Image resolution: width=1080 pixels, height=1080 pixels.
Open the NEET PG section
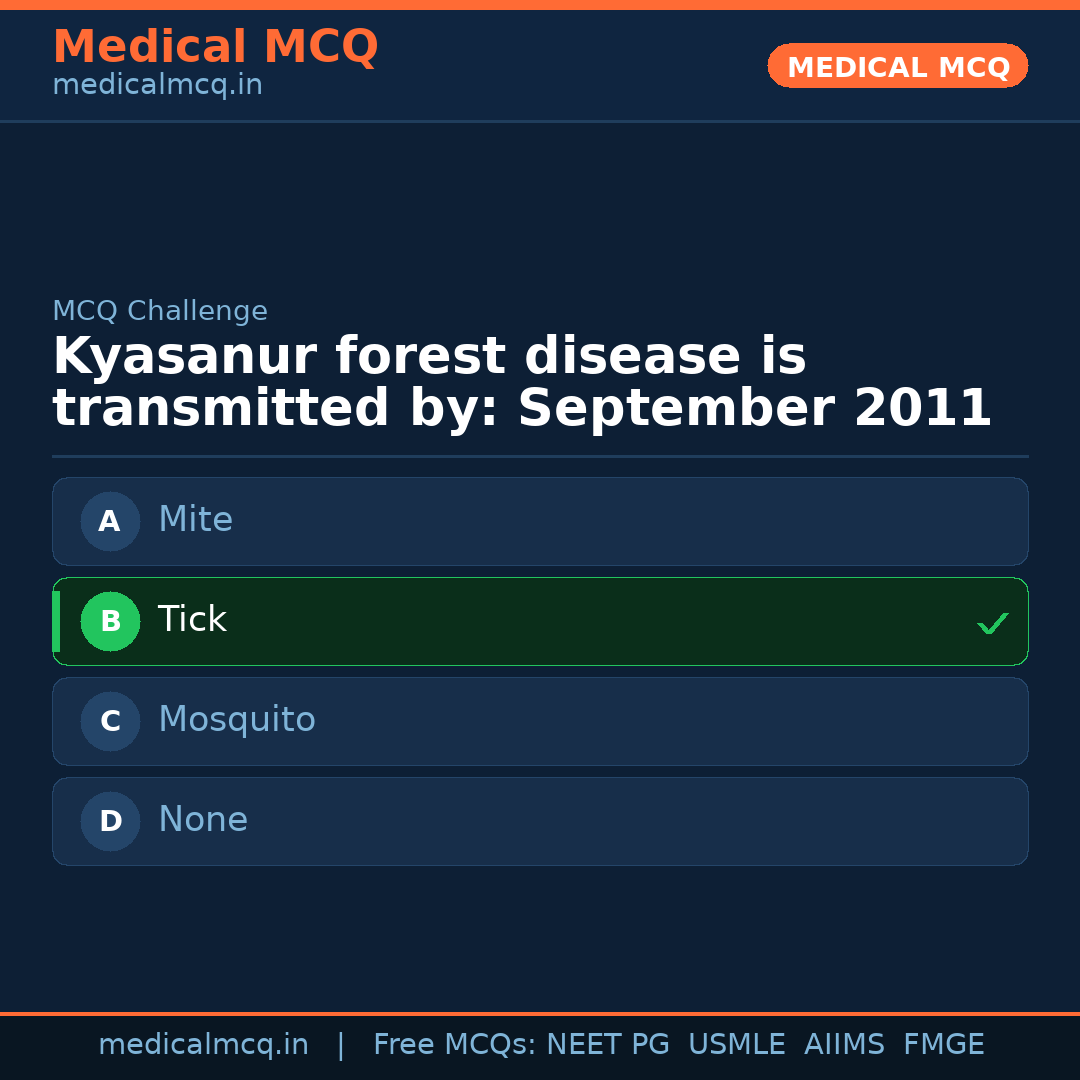pyautogui.click(x=607, y=1044)
